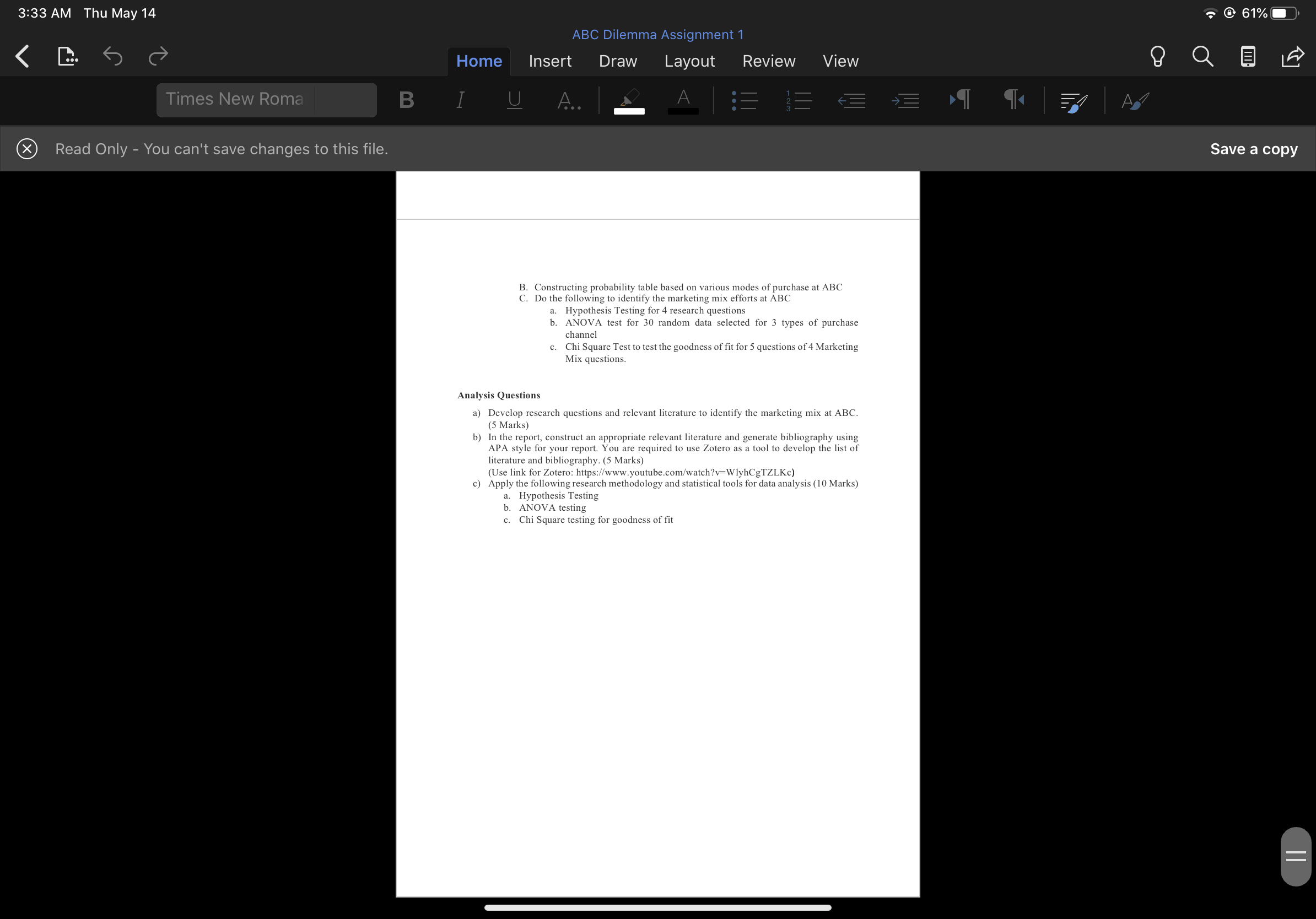This screenshot has height=919, width=1316.
Task: Switch to the Review tab
Action: pyautogui.click(x=769, y=61)
